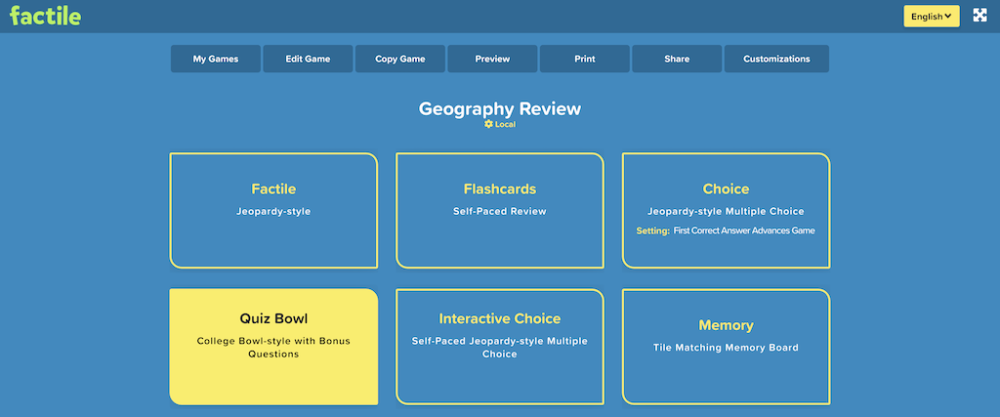This screenshot has width=1000, height=417.
Task: Click the gear icon beside Local
Action: [x=488, y=124]
